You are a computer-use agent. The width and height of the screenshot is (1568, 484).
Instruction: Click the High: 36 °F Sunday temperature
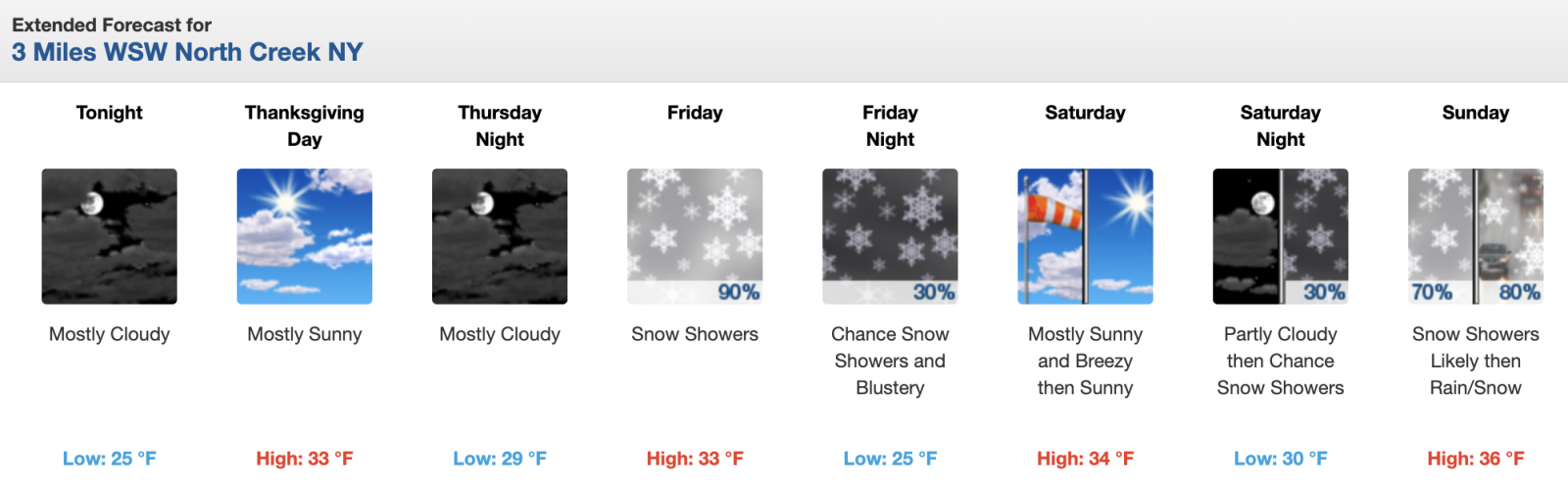(1475, 459)
